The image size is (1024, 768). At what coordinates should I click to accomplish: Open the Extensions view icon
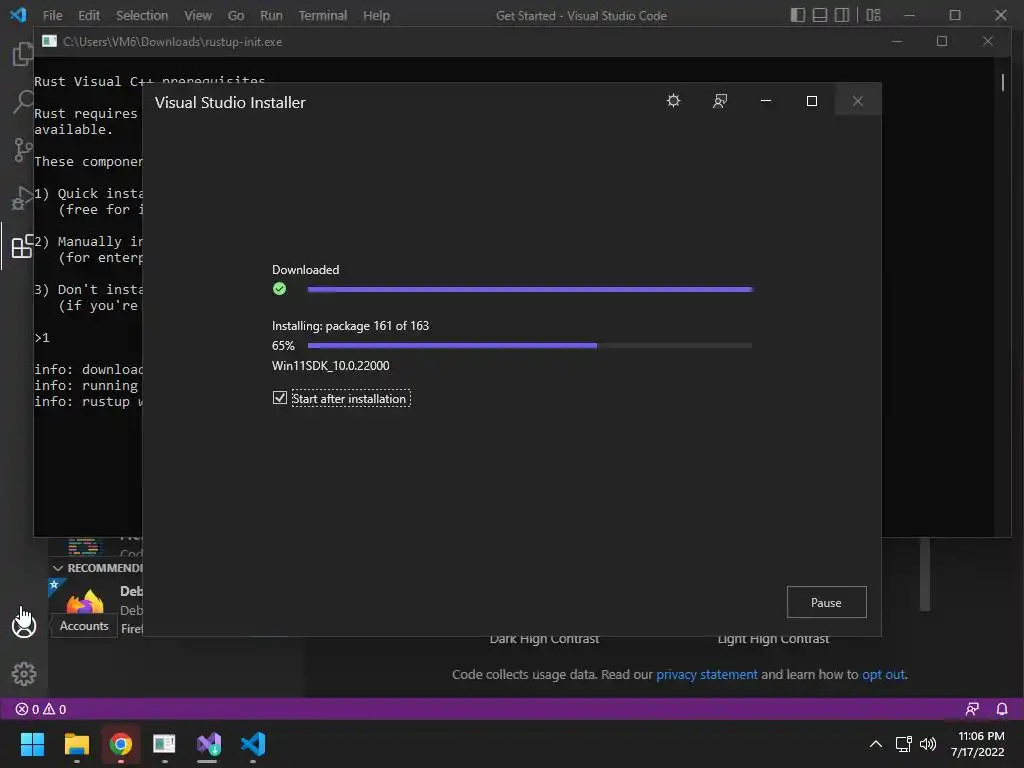coord(23,246)
